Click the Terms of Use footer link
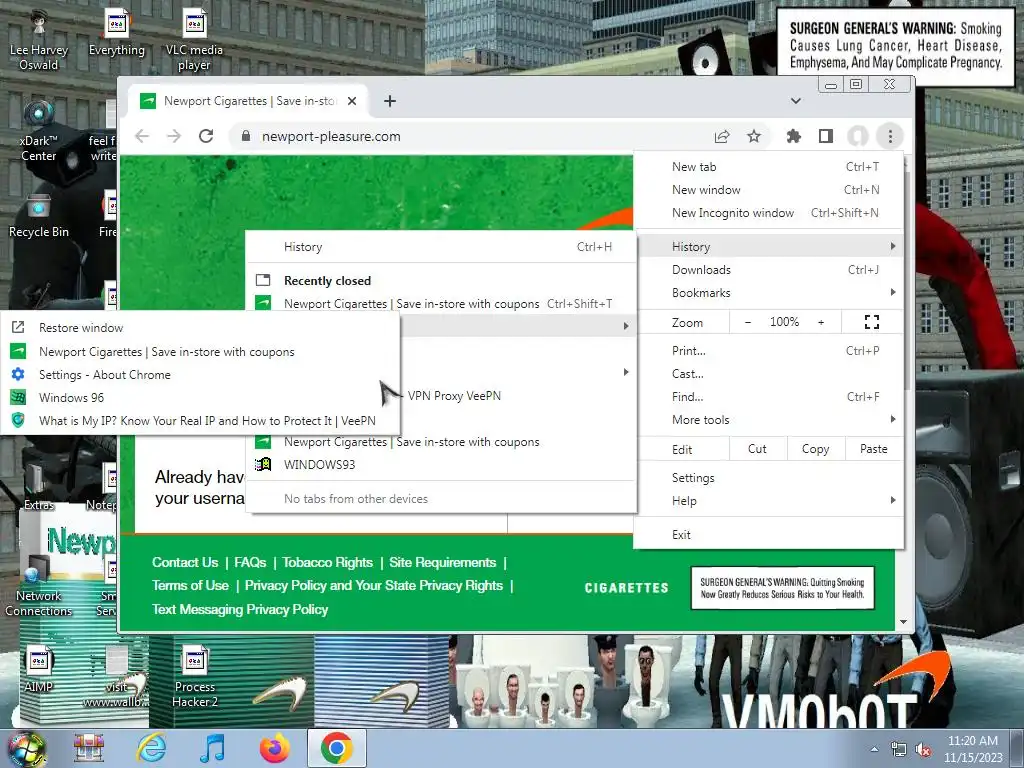Viewport: 1024px width, 768px height. (x=190, y=585)
